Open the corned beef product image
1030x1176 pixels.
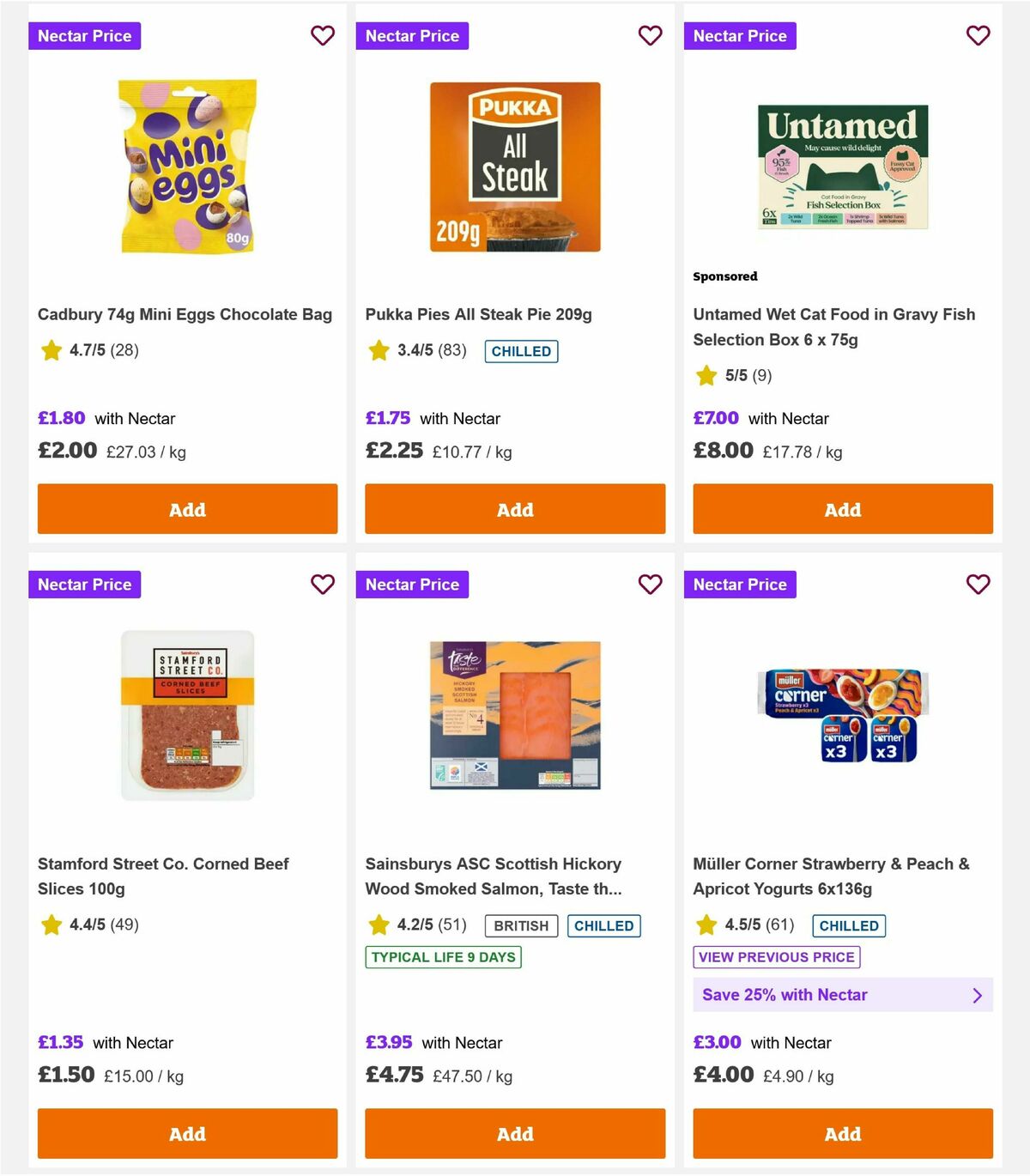point(186,715)
